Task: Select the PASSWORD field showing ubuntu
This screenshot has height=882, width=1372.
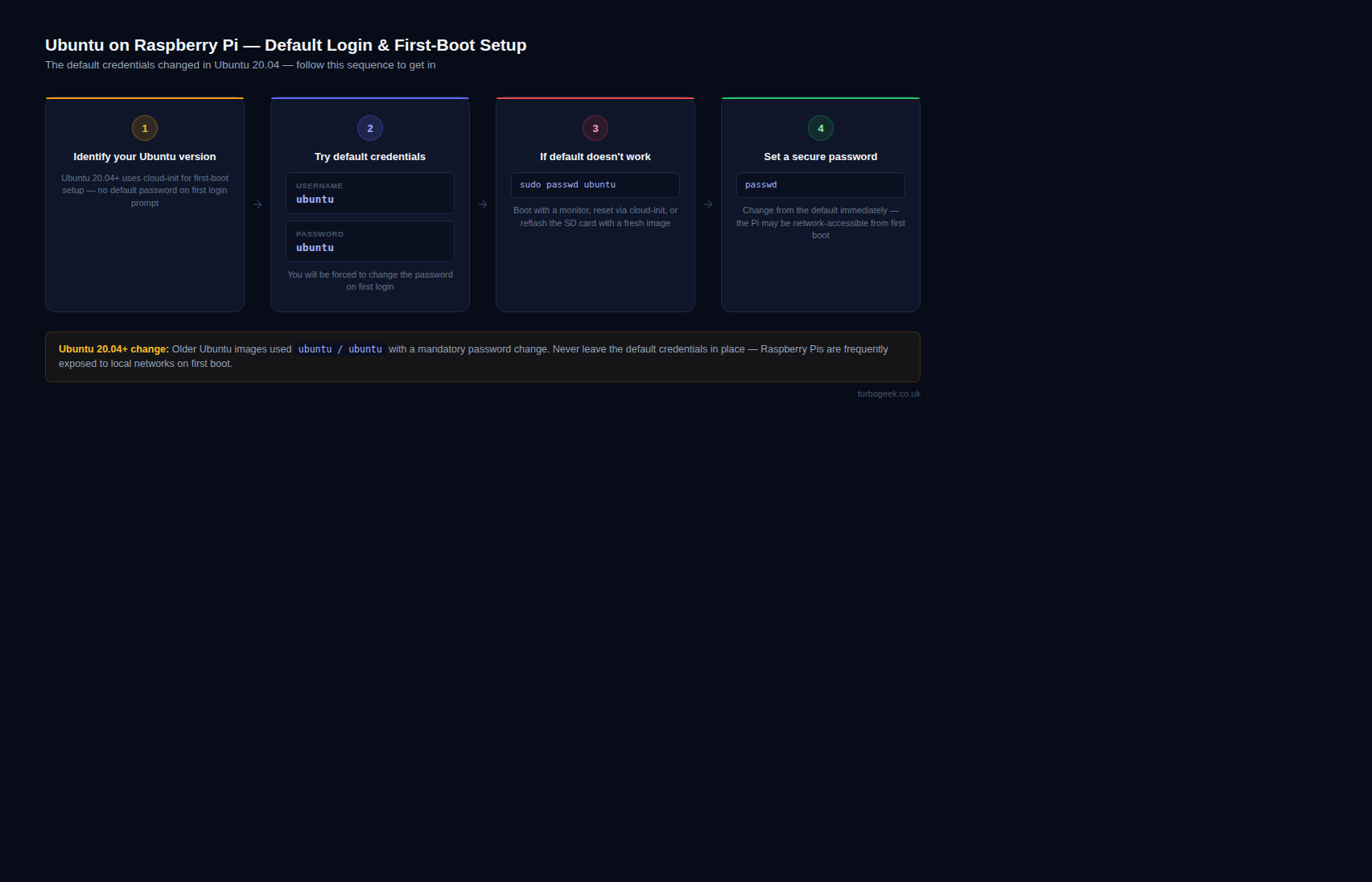Action: (x=370, y=241)
